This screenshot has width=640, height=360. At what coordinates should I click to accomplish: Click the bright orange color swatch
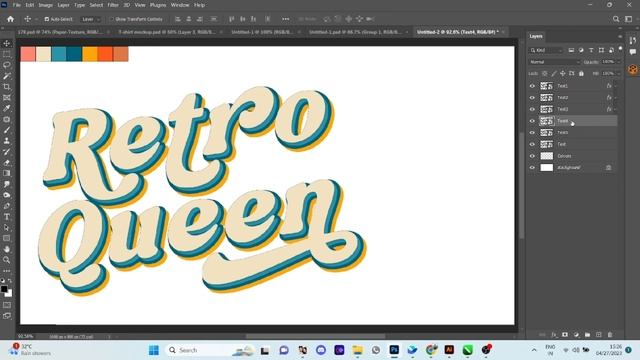[x=105, y=54]
